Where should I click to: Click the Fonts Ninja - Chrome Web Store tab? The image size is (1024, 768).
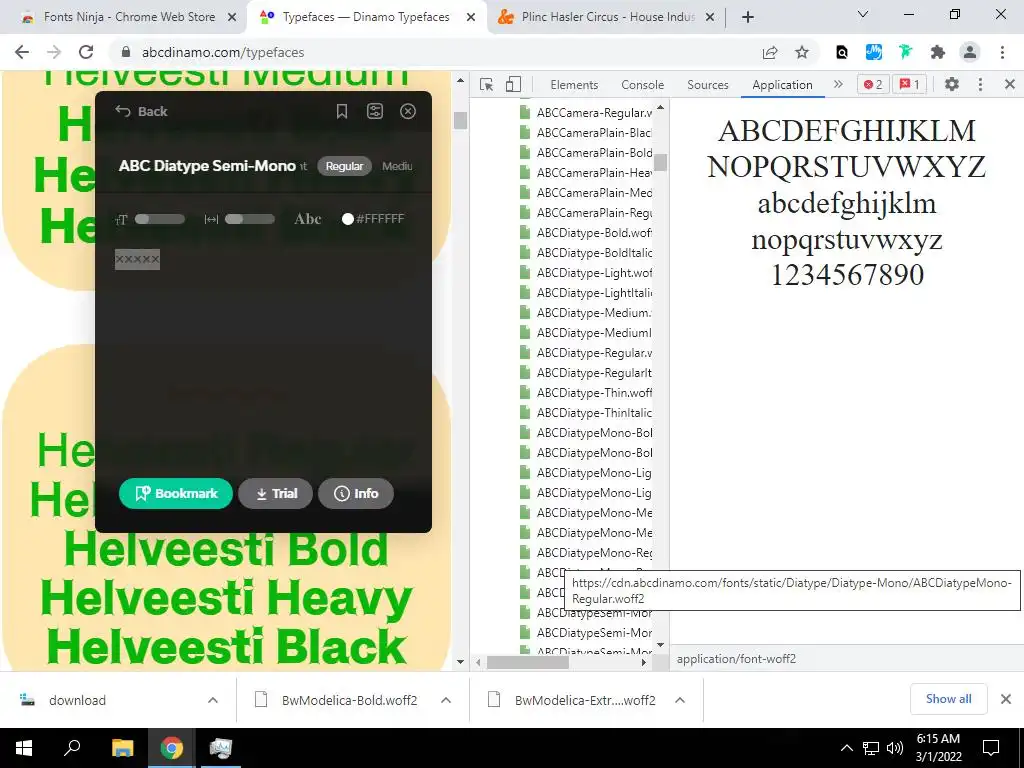[x=128, y=17]
